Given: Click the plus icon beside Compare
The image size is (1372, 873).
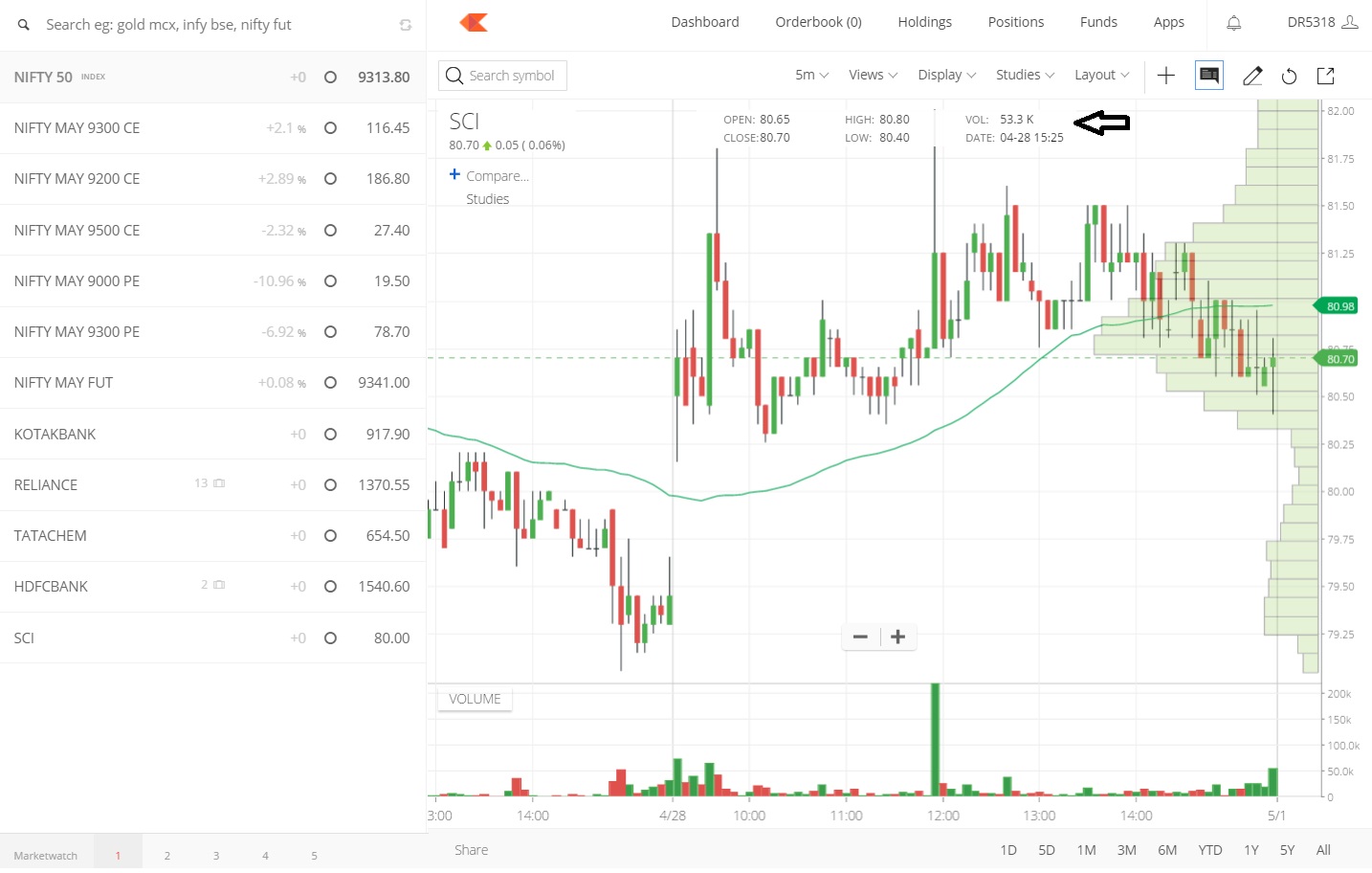Looking at the screenshot, I should click(455, 174).
